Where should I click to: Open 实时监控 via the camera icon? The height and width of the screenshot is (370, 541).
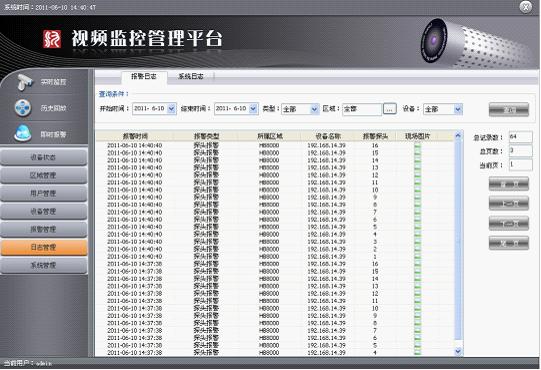[x=24, y=82]
